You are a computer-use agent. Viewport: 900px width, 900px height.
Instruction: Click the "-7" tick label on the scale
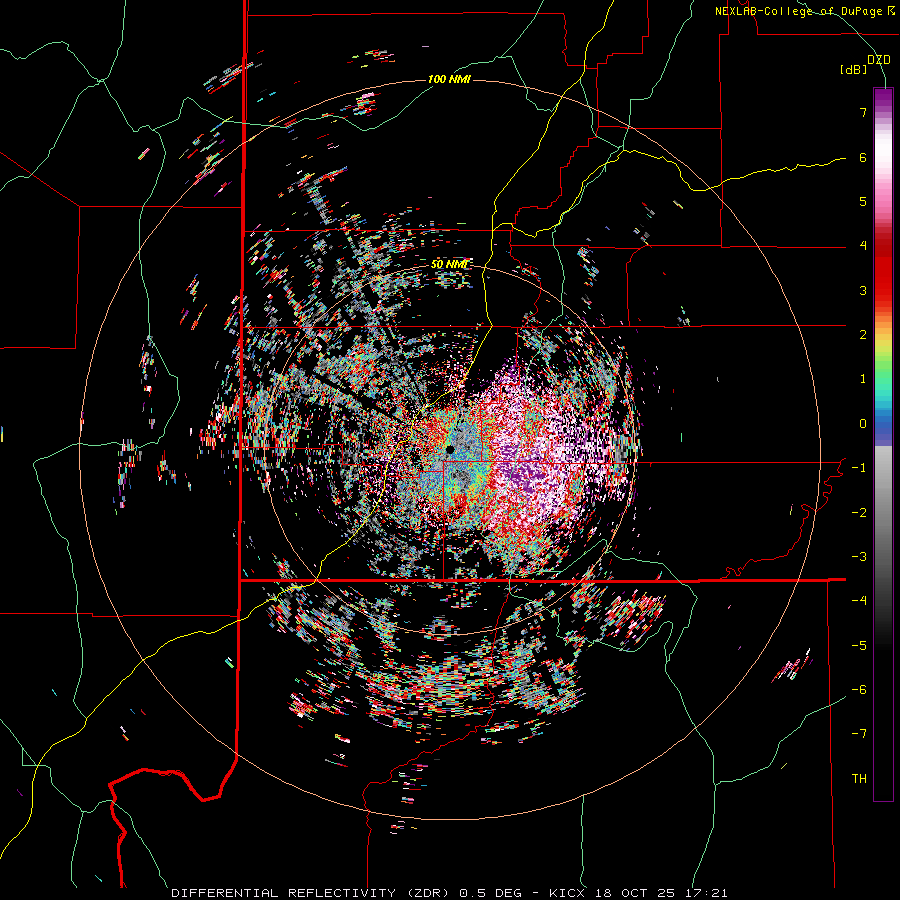859,734
